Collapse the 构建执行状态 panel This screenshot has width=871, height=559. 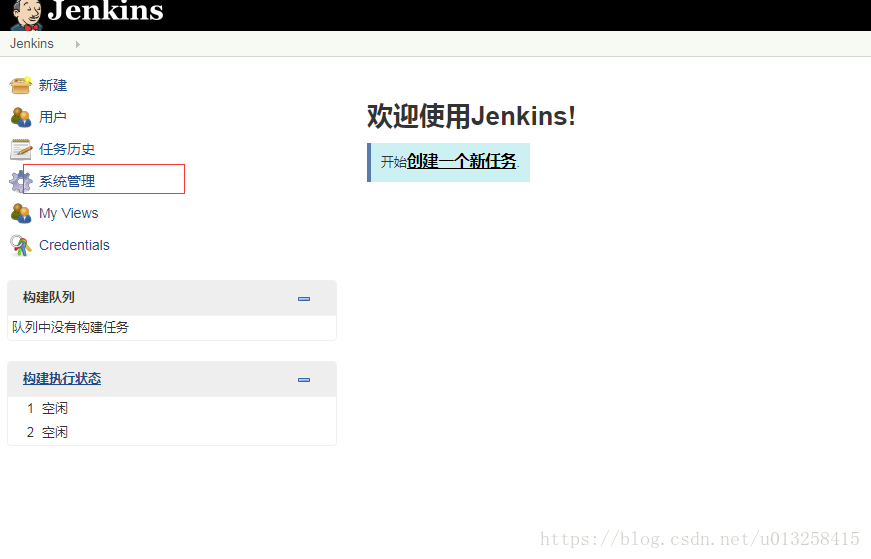tap(304, 380)
